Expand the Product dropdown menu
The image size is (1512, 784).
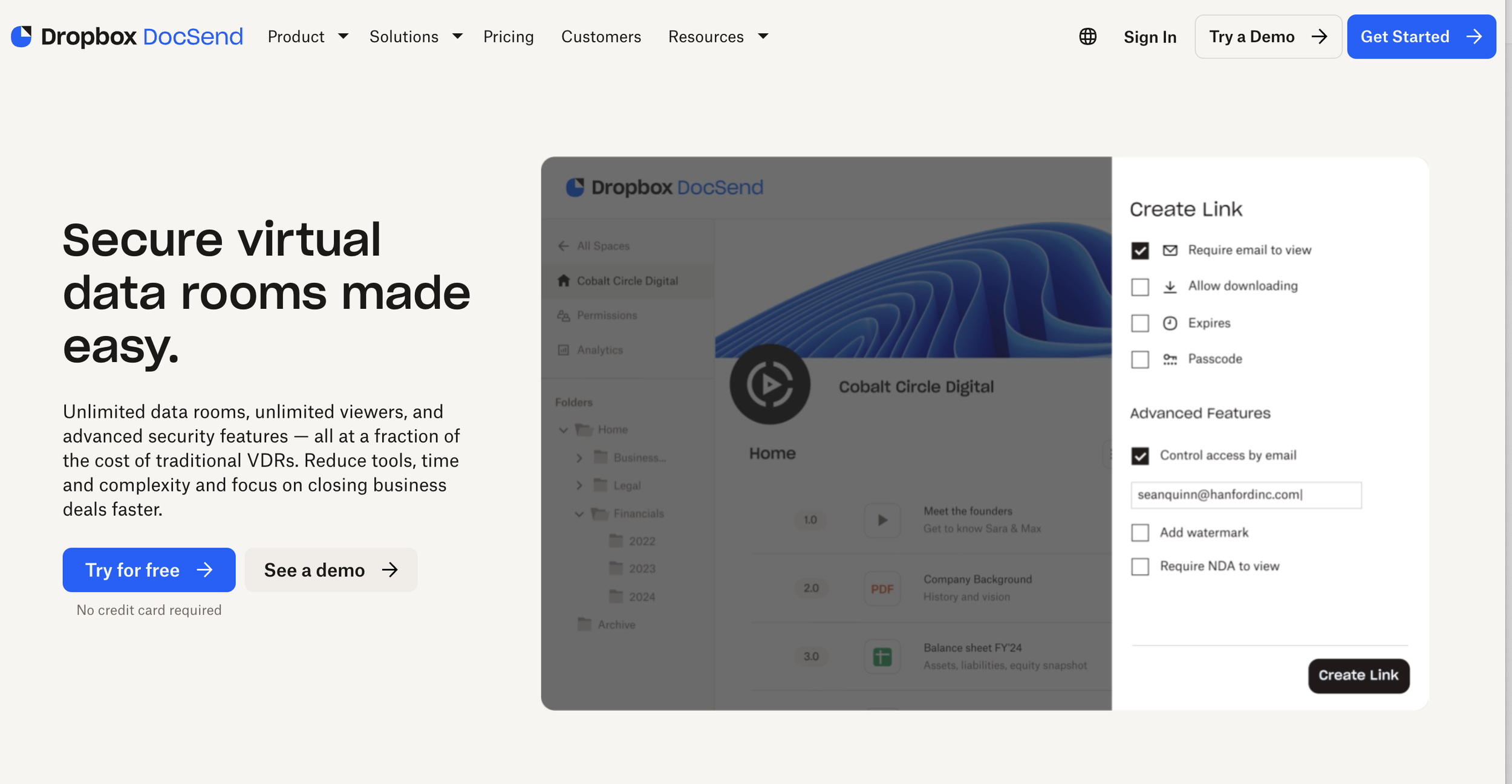(x=308, y=37)
